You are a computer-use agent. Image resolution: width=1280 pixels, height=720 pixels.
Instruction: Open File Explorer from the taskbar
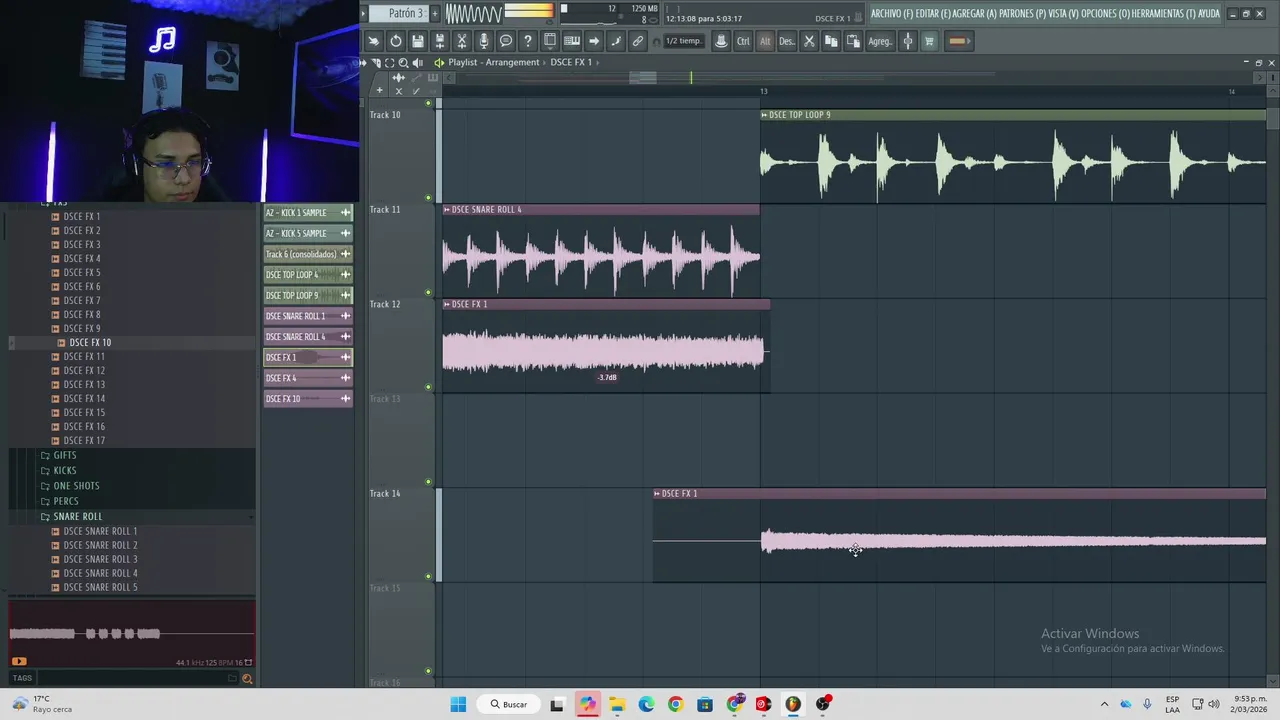coord(617,704)
